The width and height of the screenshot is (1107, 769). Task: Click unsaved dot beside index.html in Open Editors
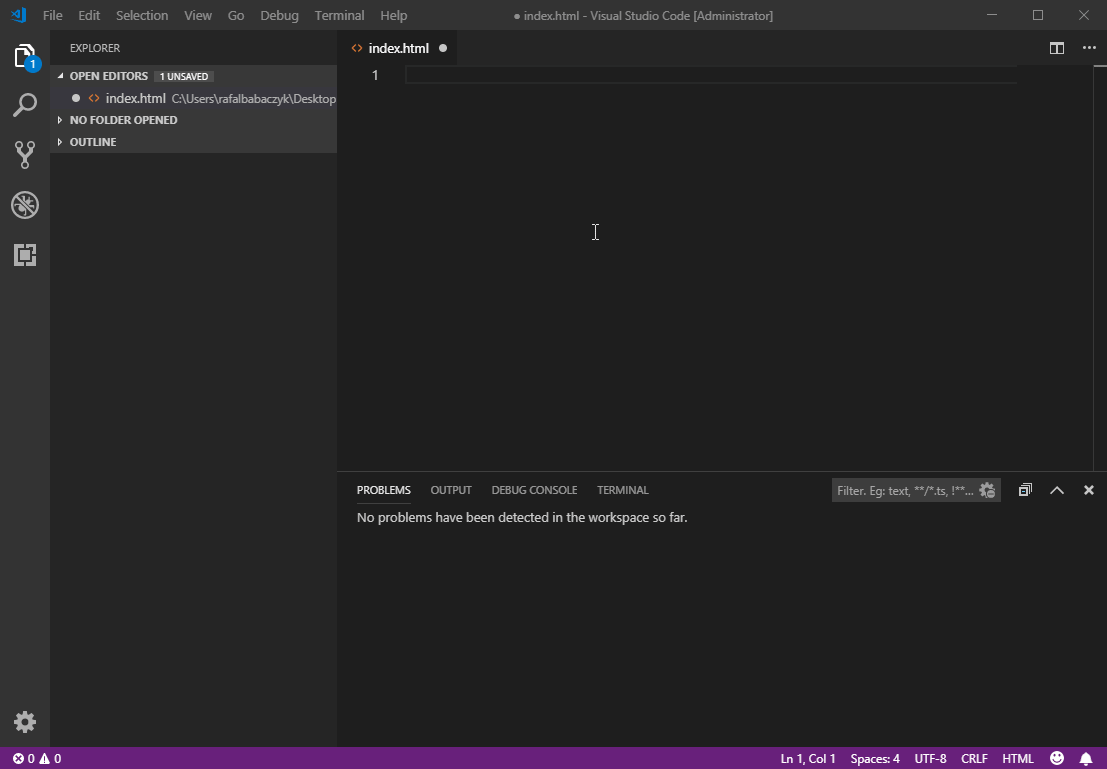(x=76, y=98)
